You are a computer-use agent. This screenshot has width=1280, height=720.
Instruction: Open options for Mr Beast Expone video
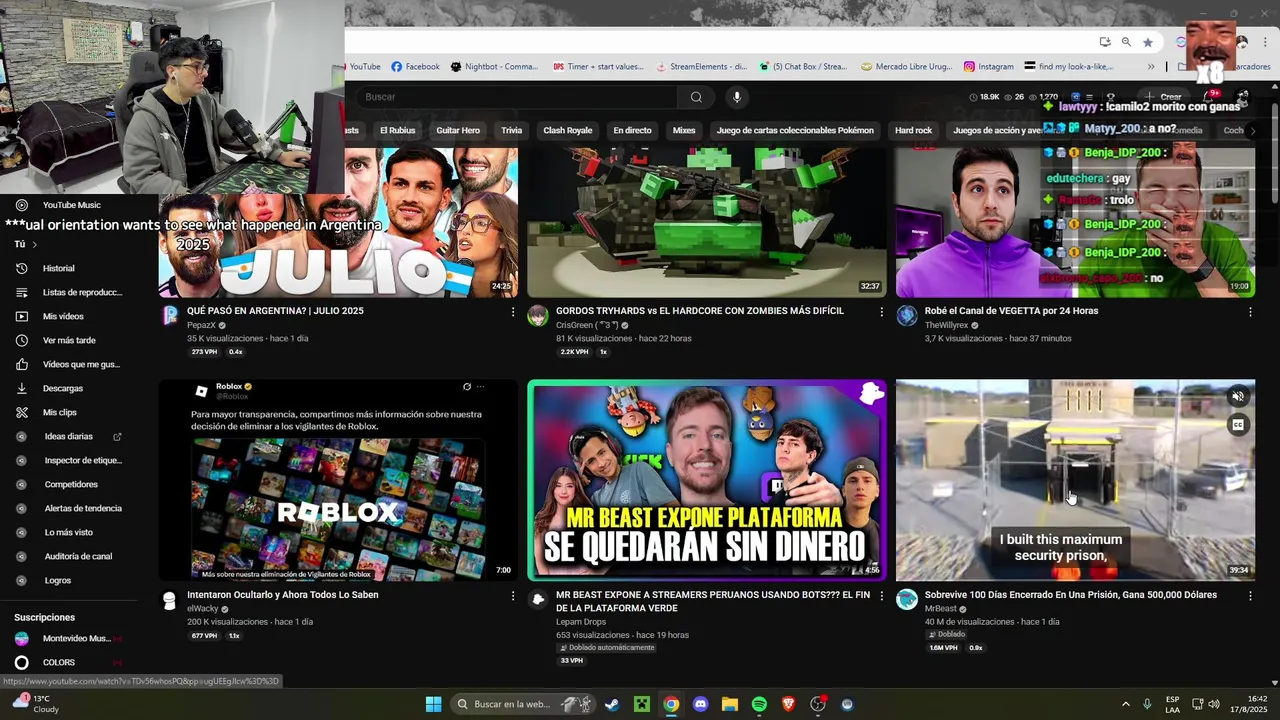[881, 596]
